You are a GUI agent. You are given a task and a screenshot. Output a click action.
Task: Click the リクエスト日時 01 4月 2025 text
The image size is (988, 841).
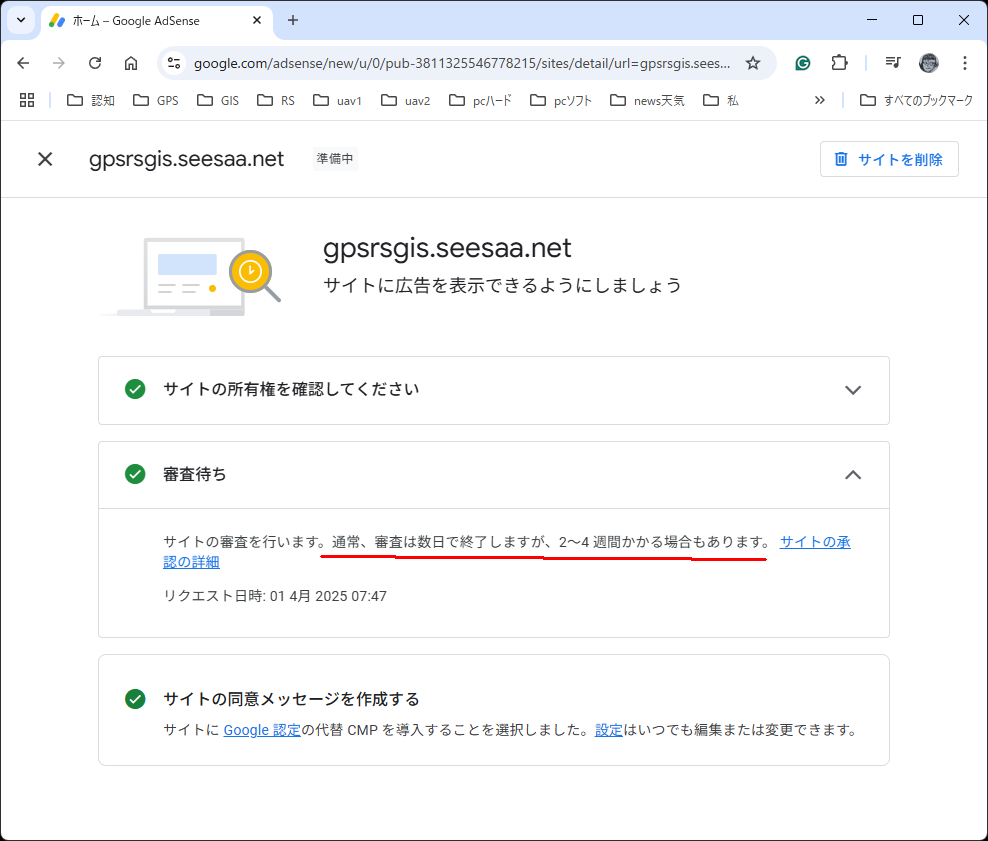click(275, 596)
